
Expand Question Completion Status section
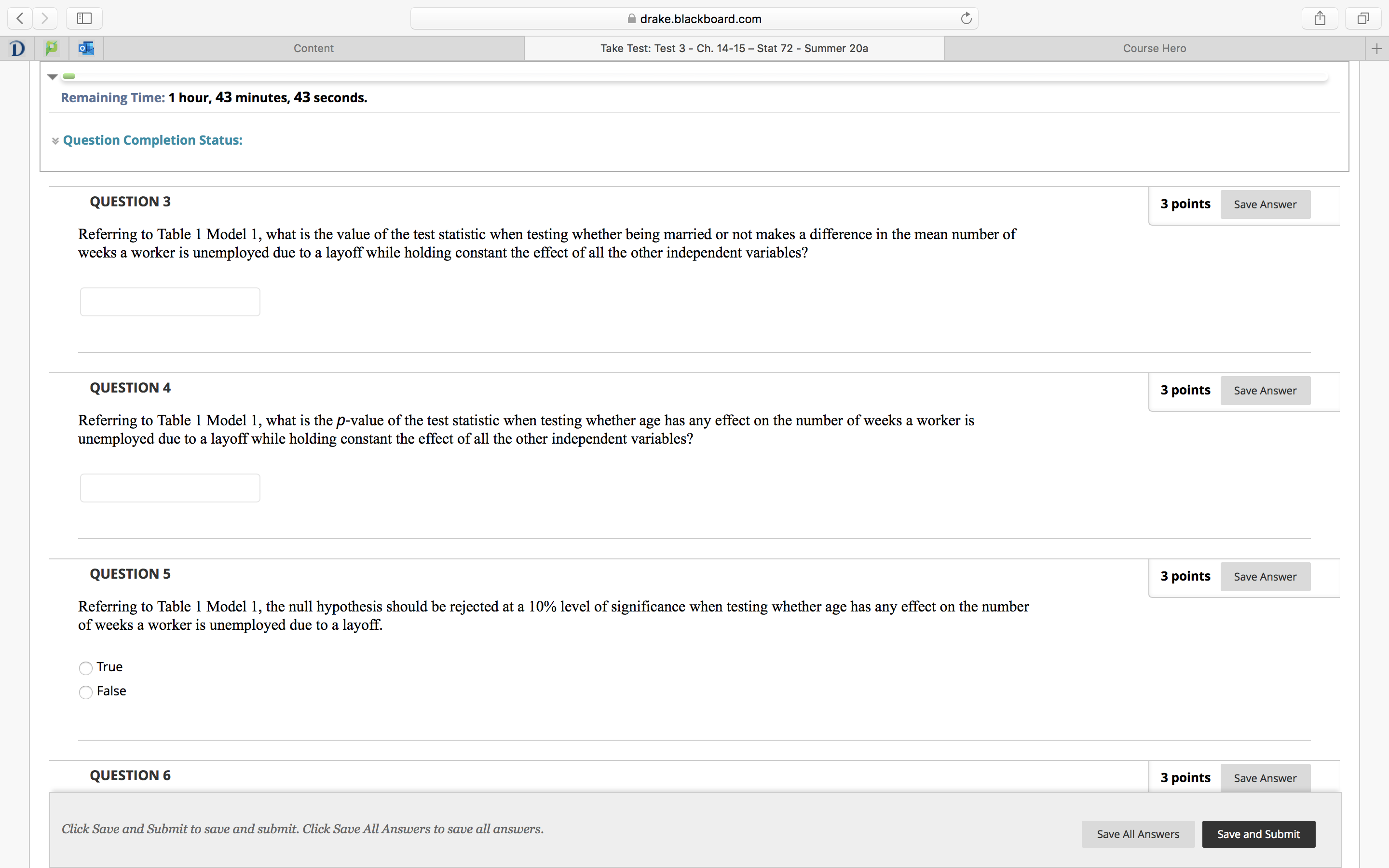coord(152,140)
